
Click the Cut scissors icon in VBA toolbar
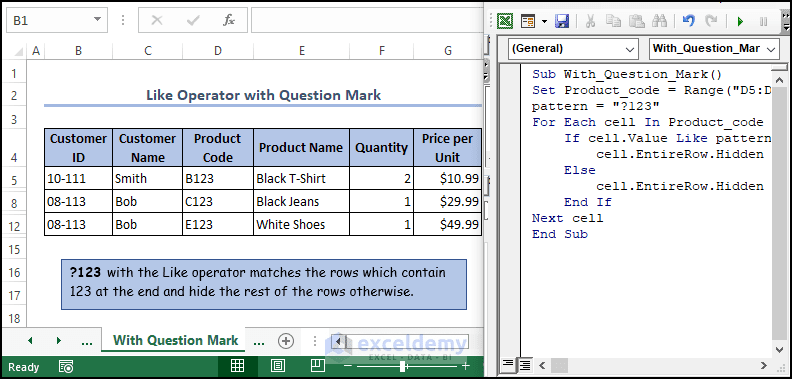coord(590,21)
